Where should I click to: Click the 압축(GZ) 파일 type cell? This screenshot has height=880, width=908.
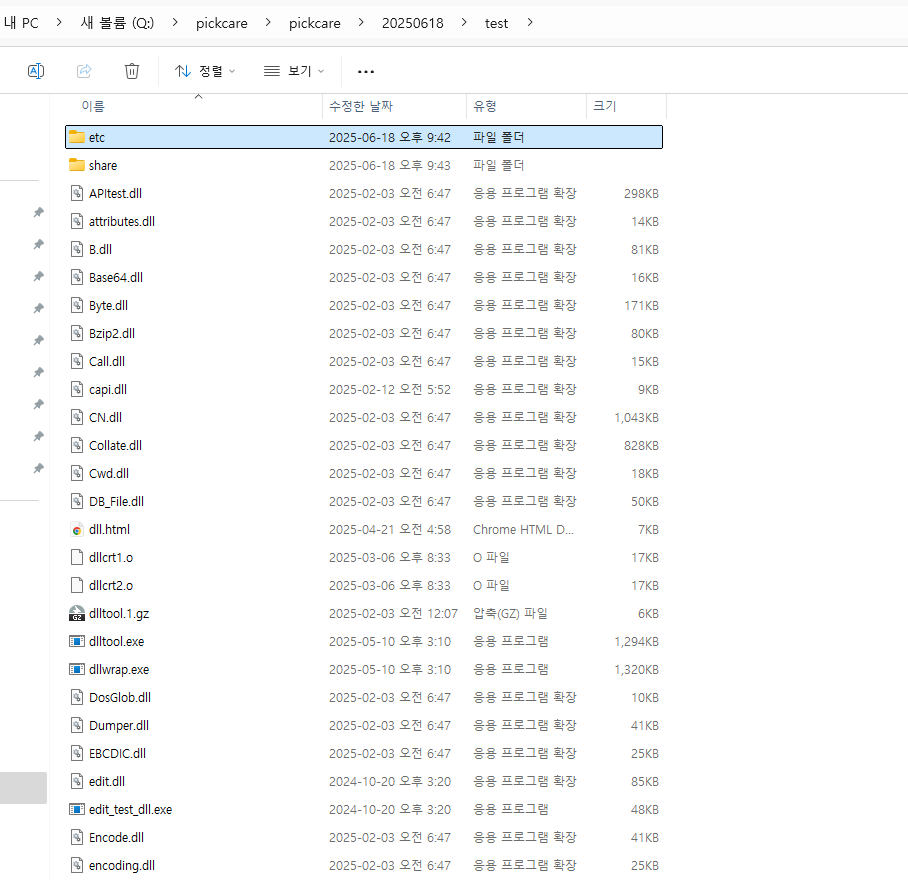pyautogui.click(x=510, y=613)
